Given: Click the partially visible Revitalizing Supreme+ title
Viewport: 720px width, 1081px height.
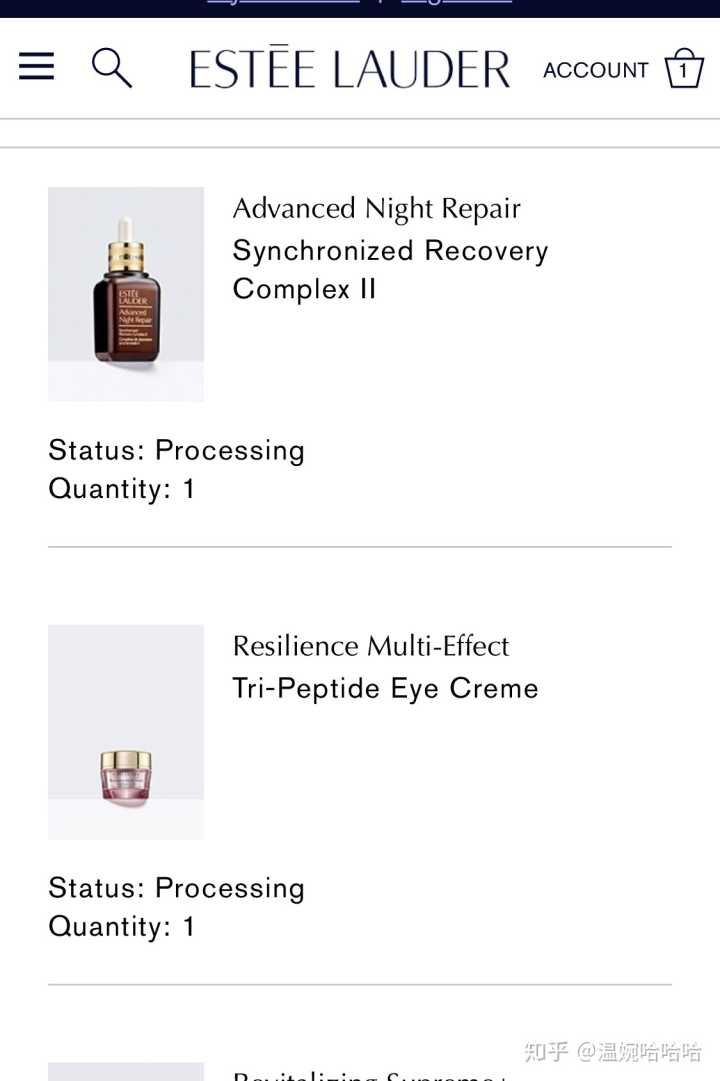Looking at the screenshot, I should coord(370,1075).
